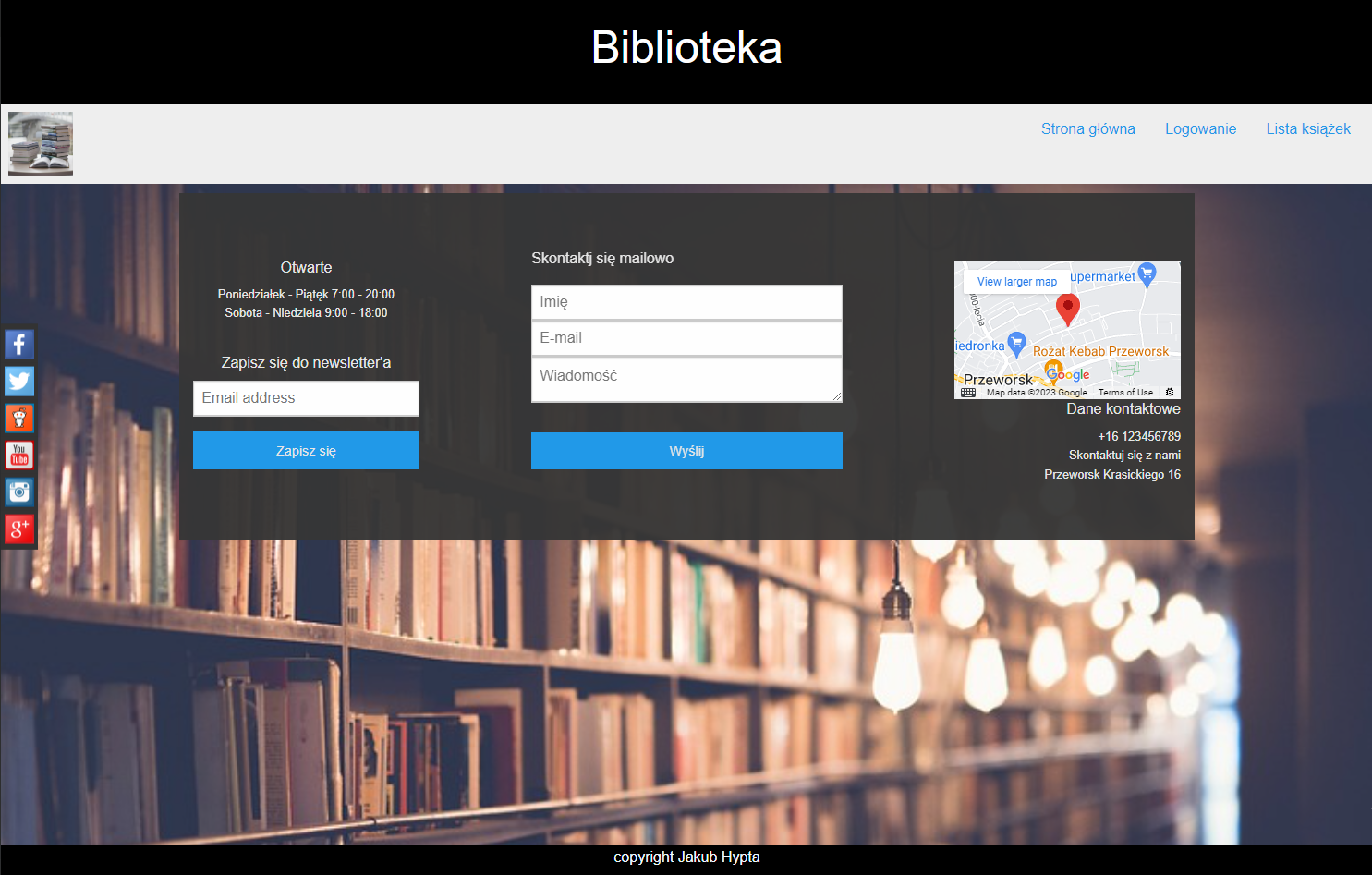The image size is (1372, 875).
Task: Click the Twitter bird icon
Action: click(18, 381)
